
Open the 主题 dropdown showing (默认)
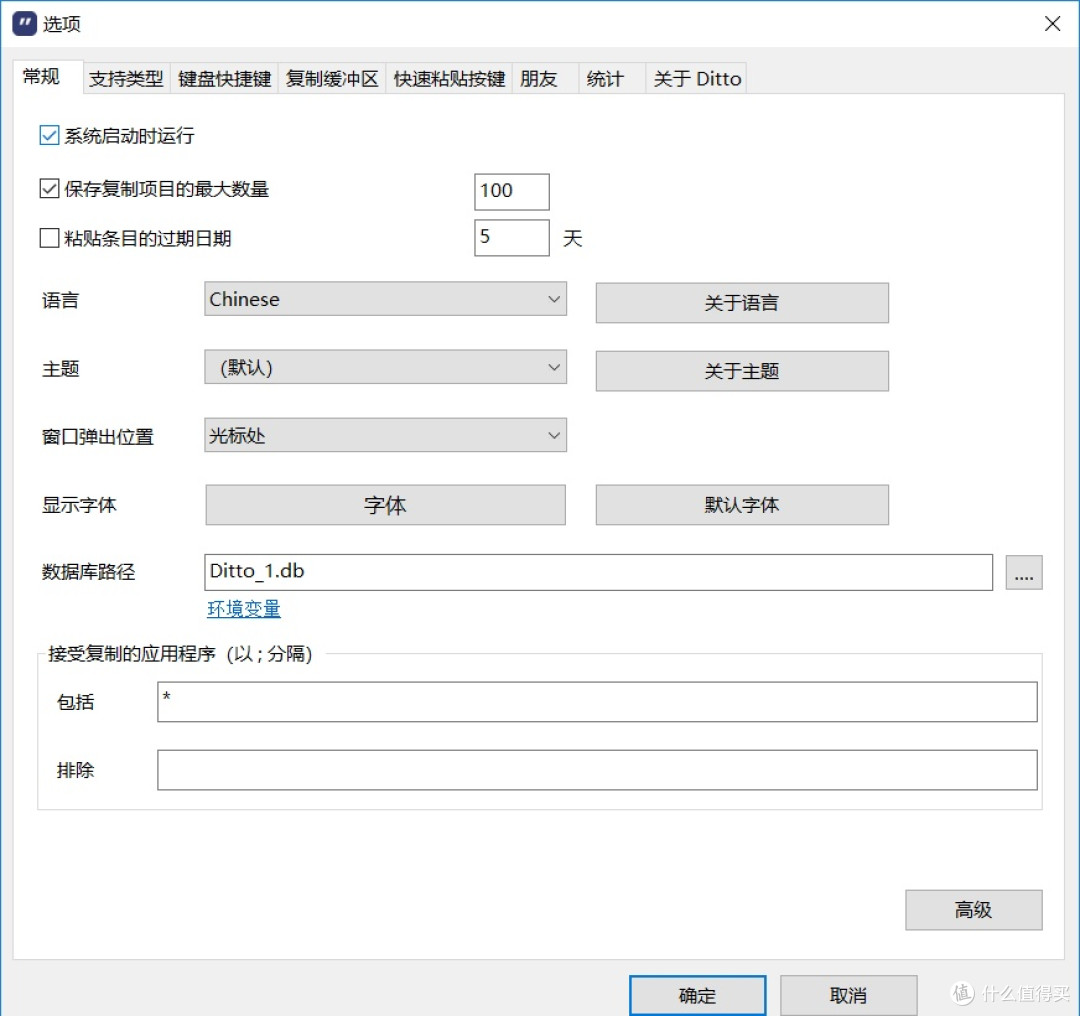coord(386,367)
